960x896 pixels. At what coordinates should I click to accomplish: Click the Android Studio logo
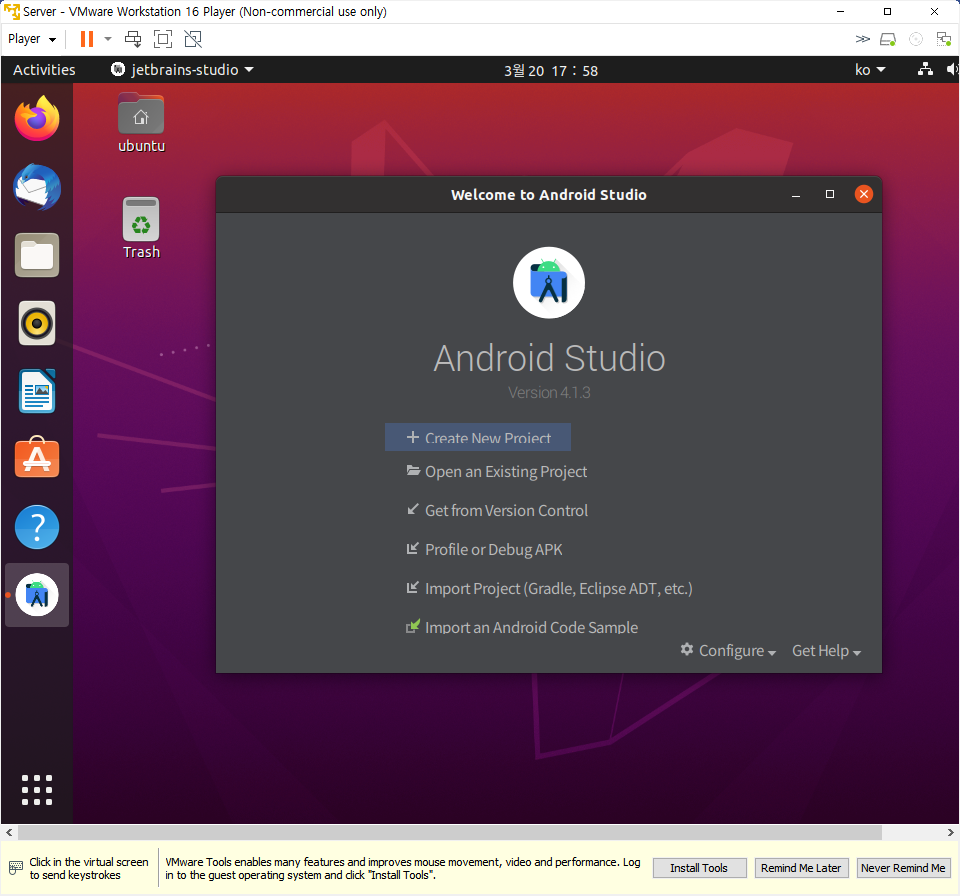pos(549,283)
